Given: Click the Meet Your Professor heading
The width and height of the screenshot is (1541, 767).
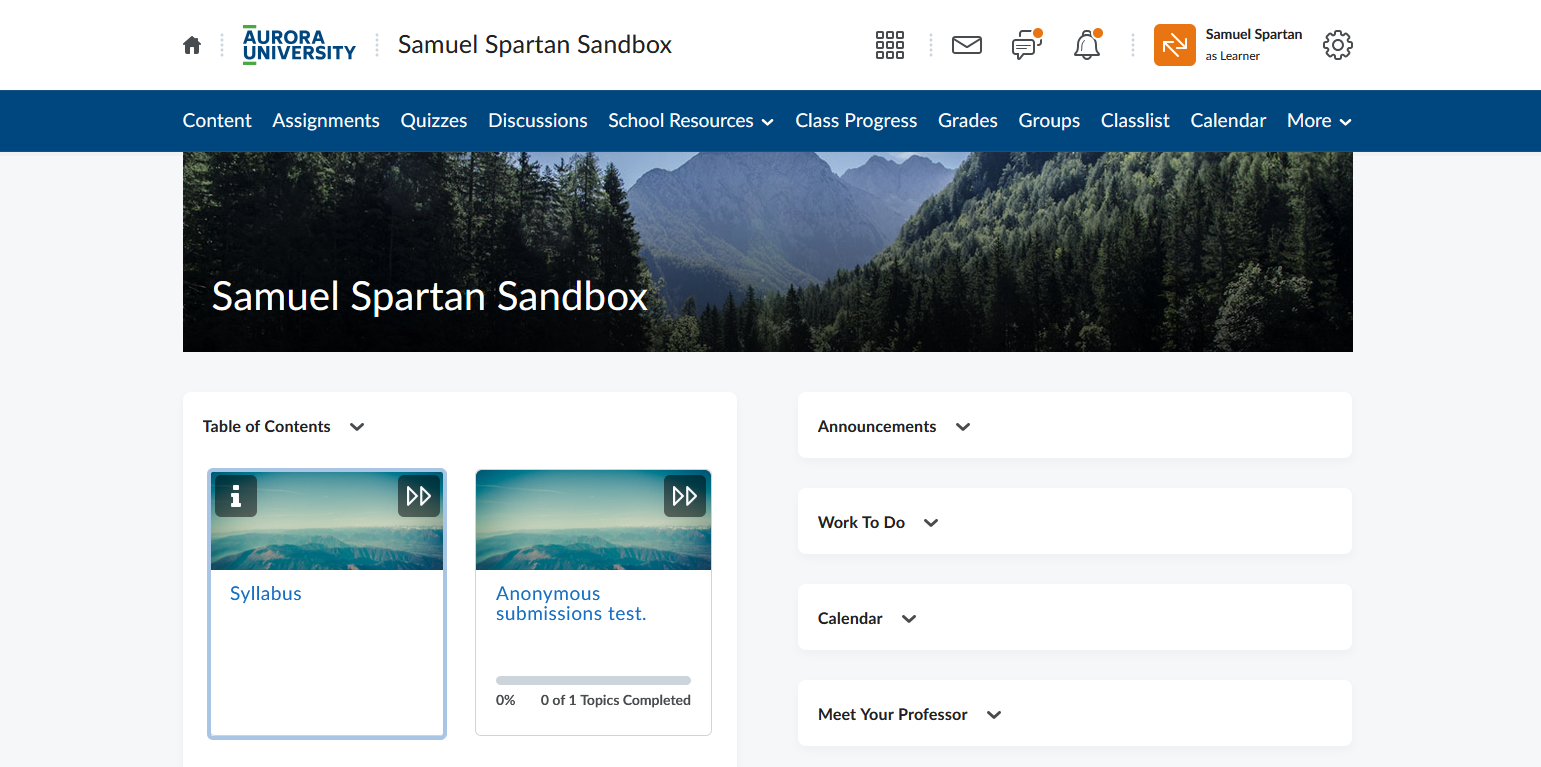Looking at the screenshot, I should pyautogui.click(x=893, y=715).
